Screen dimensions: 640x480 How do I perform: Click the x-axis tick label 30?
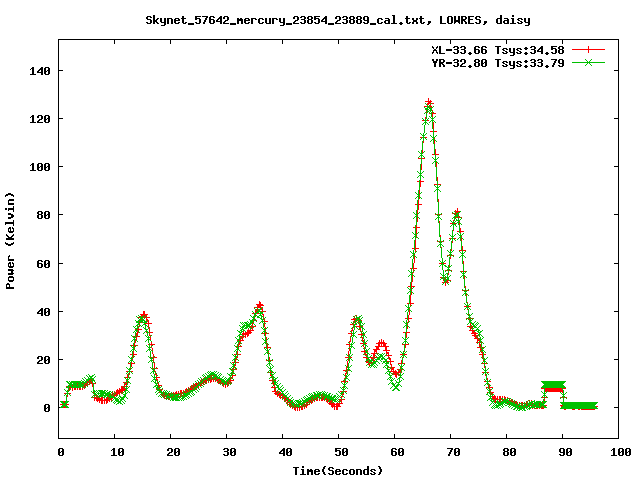coord(229,452)
